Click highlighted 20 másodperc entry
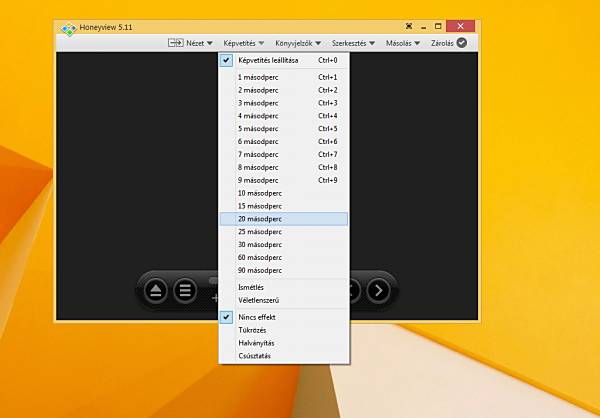Image resolution: width=600 pixels, height=418 pixels. (284, 219)
